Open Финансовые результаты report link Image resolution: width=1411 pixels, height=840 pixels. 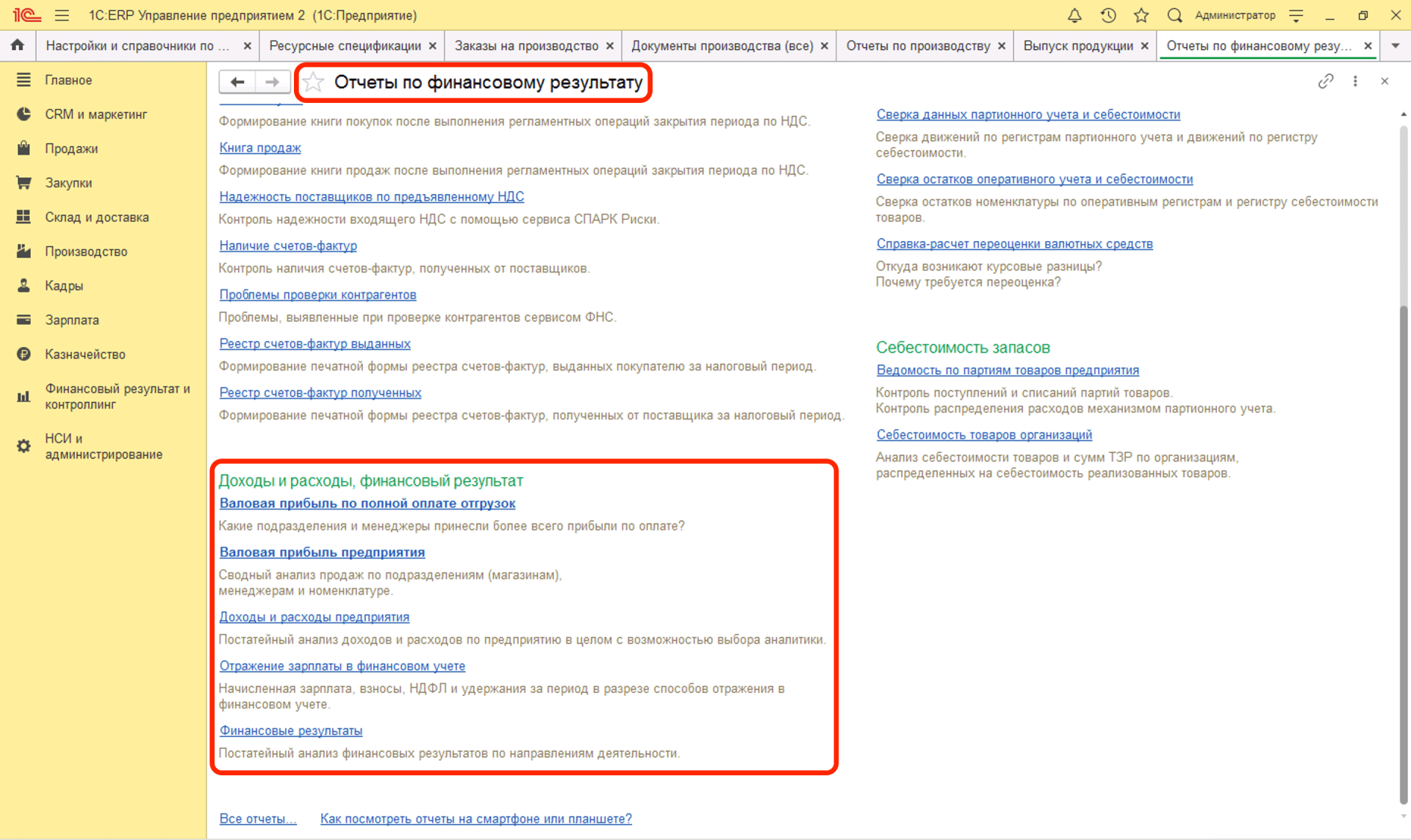[x=291, y=730]
